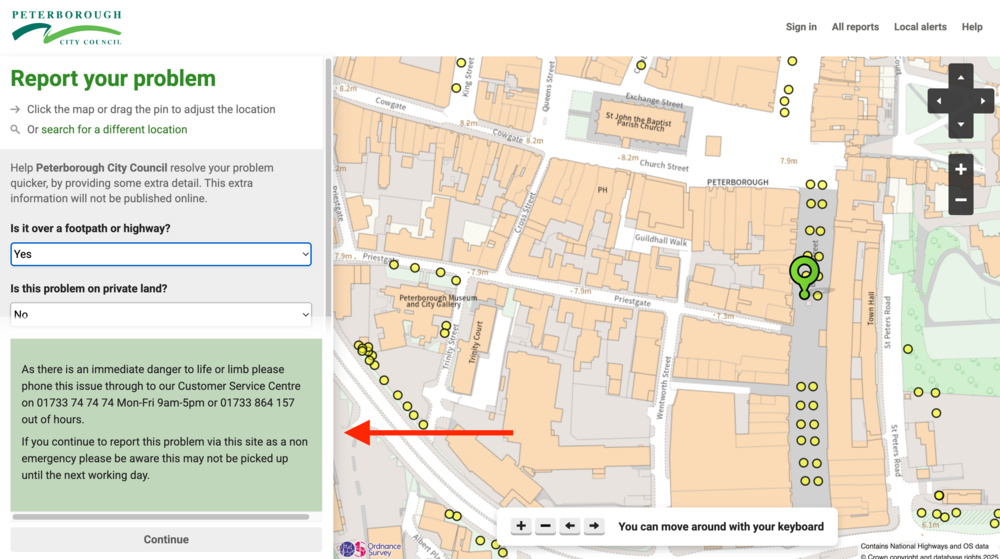Pan the map right with the arrow
The image size is (1000, 559).
click(983, 101)
